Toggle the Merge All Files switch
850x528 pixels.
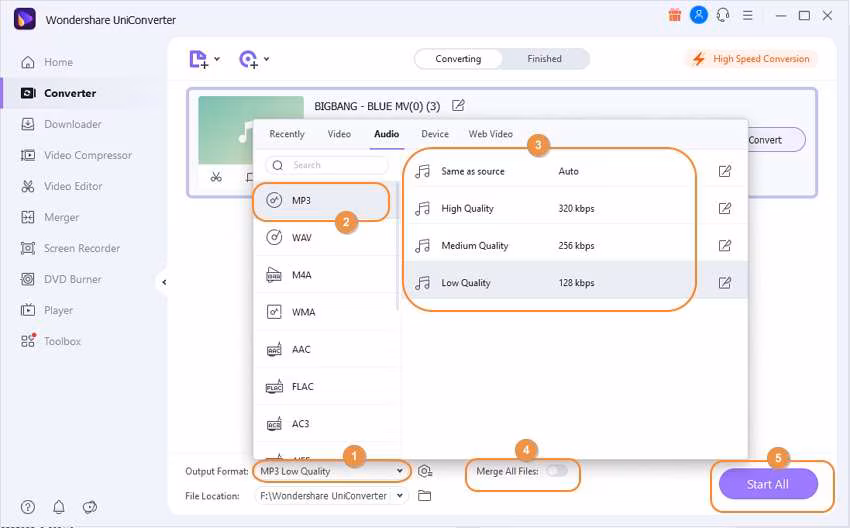pos(557,471)
